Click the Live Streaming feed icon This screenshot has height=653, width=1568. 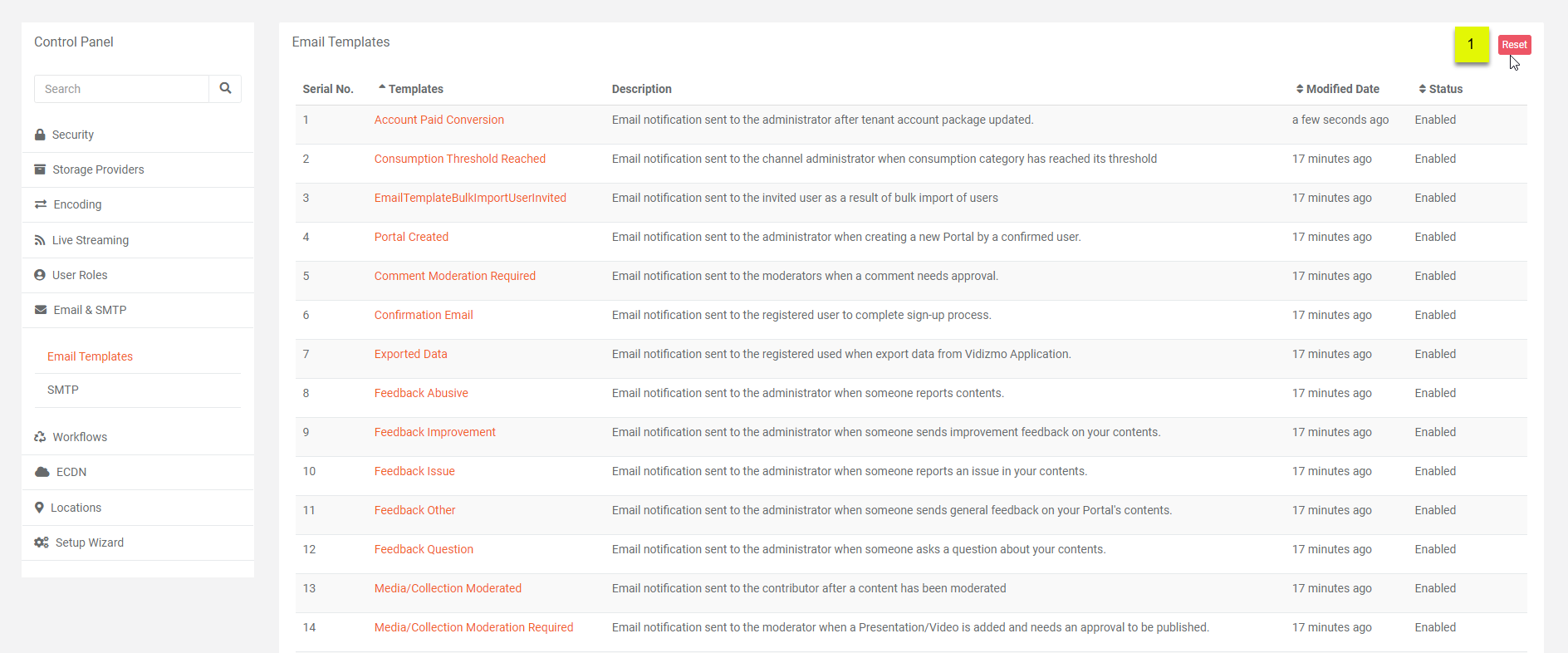[x=40, y=240]
